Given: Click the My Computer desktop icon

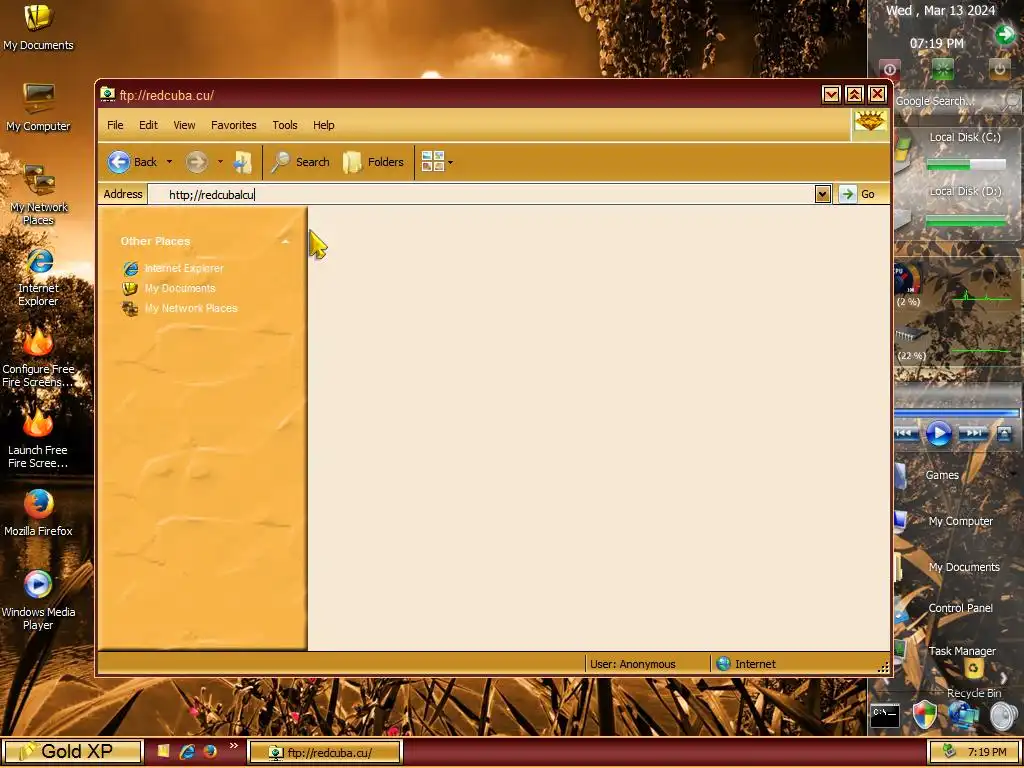Looking at the screenshot, I should 38,108.
